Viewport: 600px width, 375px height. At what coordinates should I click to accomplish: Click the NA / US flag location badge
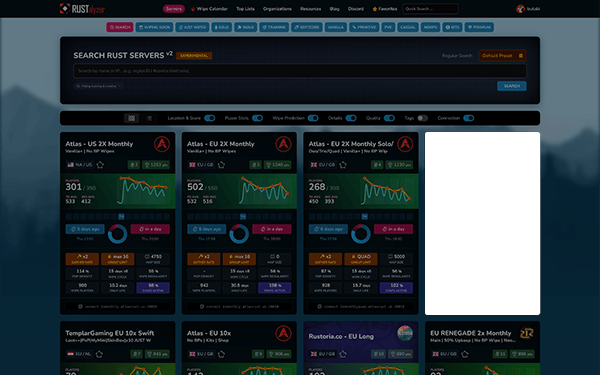(80, 165)
